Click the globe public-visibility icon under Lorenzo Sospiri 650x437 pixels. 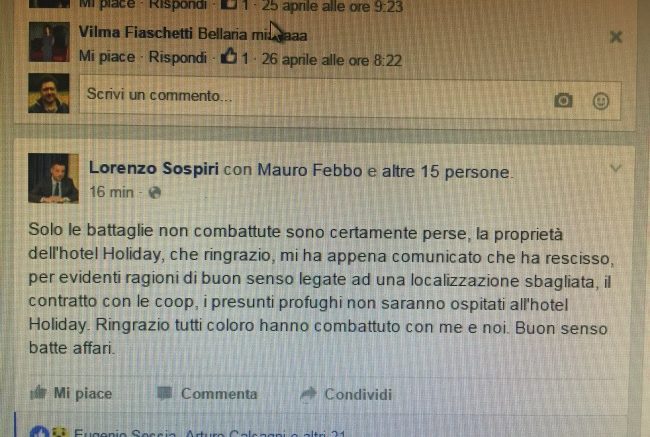coord(155,192)
